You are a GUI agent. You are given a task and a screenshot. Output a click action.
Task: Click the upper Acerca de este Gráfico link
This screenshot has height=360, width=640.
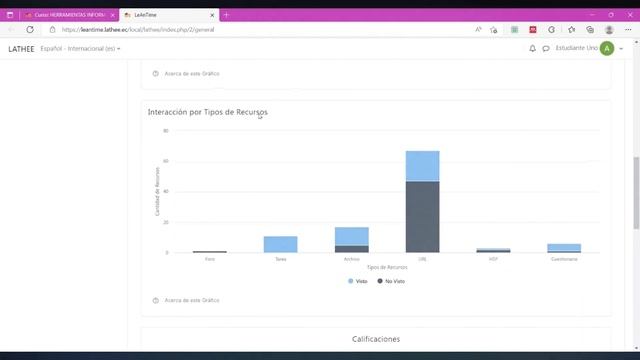point(192,74)
